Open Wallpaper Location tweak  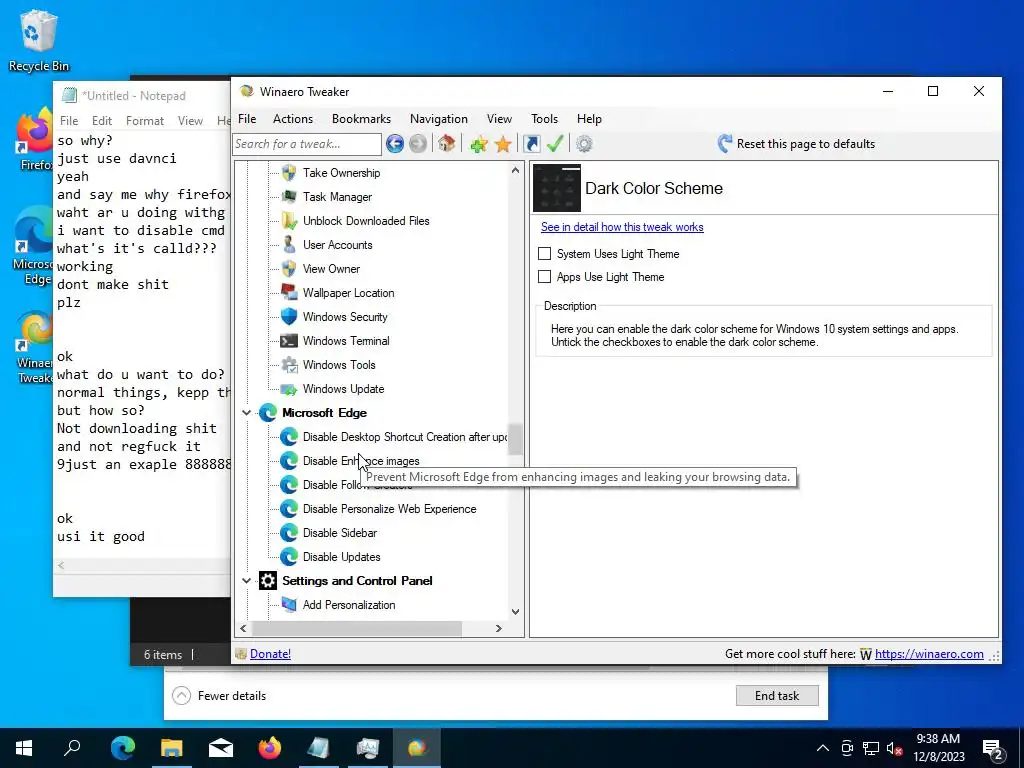348,293
